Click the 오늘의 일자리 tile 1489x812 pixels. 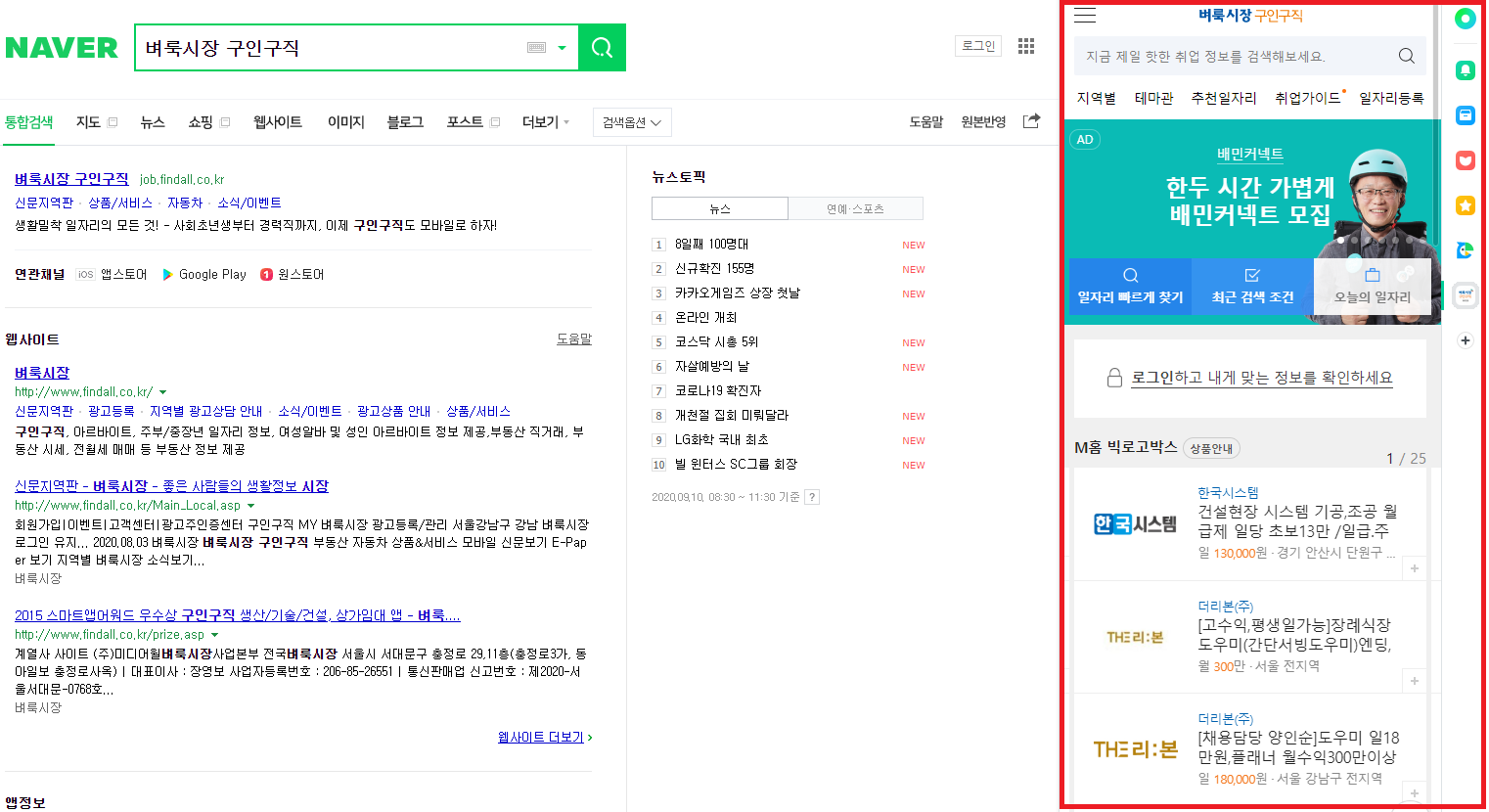coord(1373,286)
